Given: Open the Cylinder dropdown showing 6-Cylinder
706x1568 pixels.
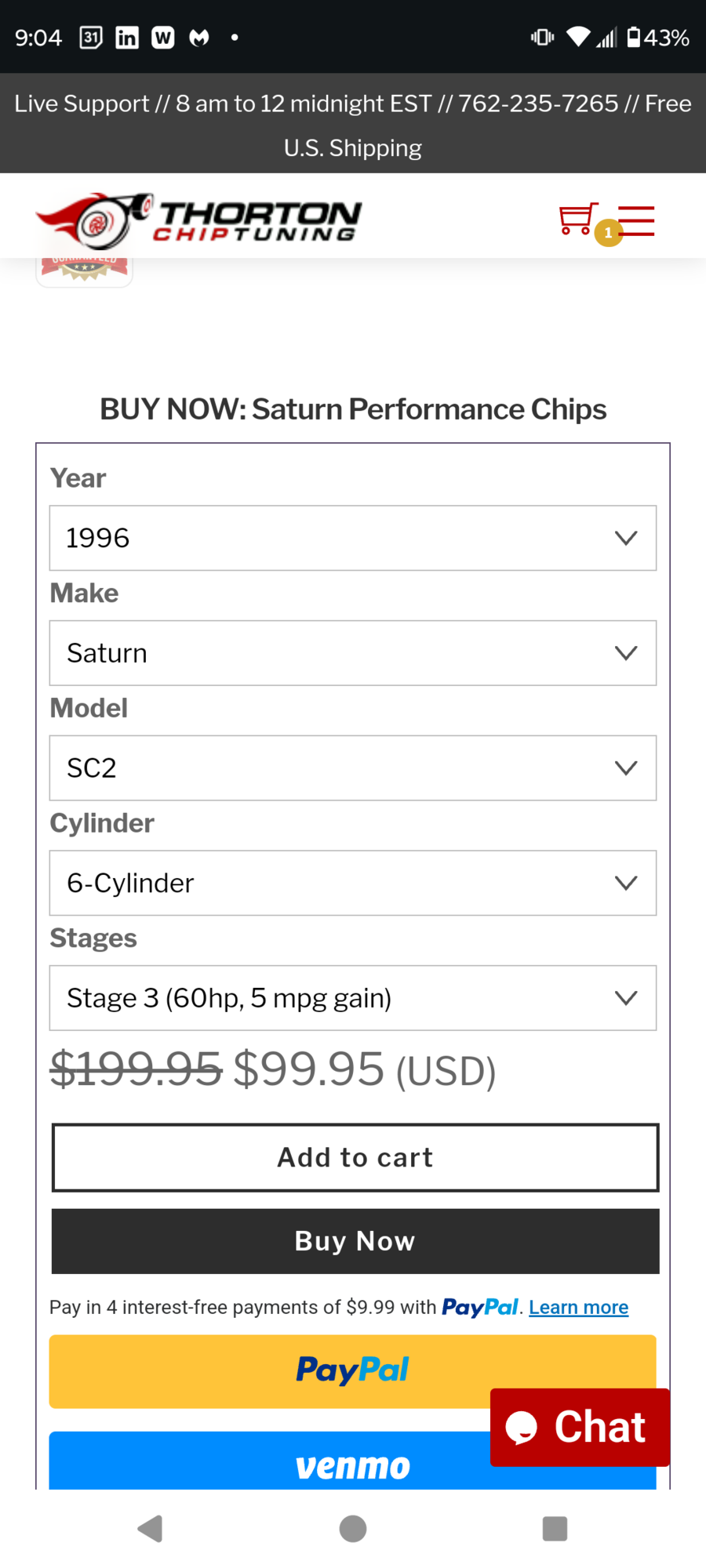Looking at the screenshot, I should click(x=352, y=883).
